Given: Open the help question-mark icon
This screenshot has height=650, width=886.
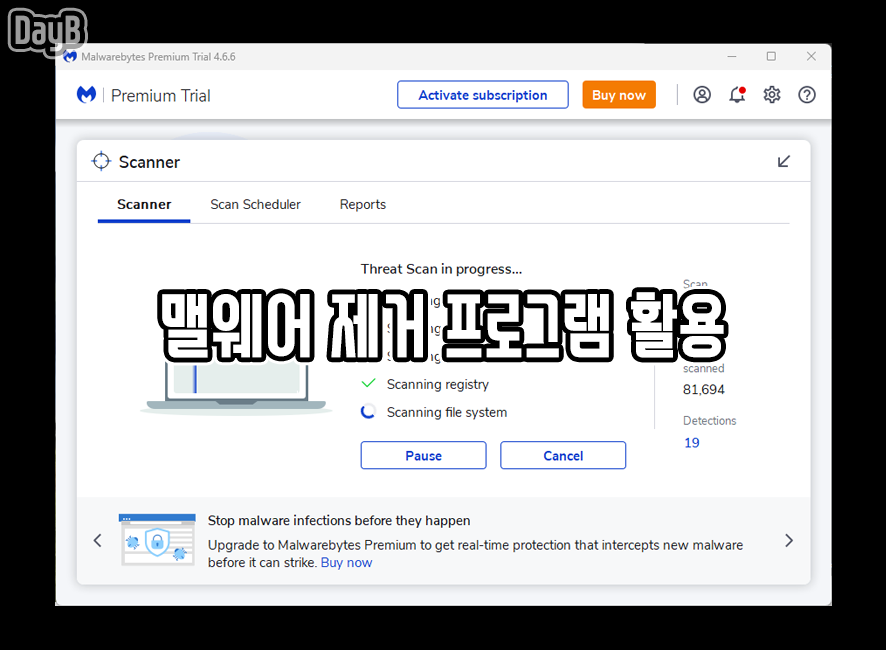Looking at the screenshot, I should (x=806, y=95).
